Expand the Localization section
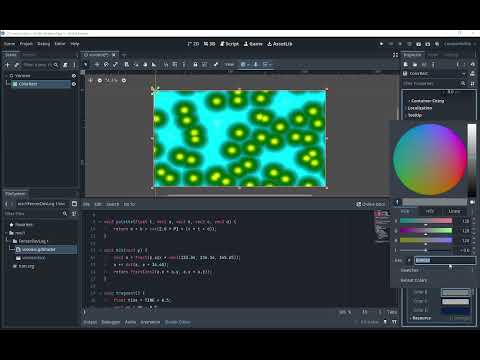The width and height of the screenshot is (480, 360). (419, 108)
